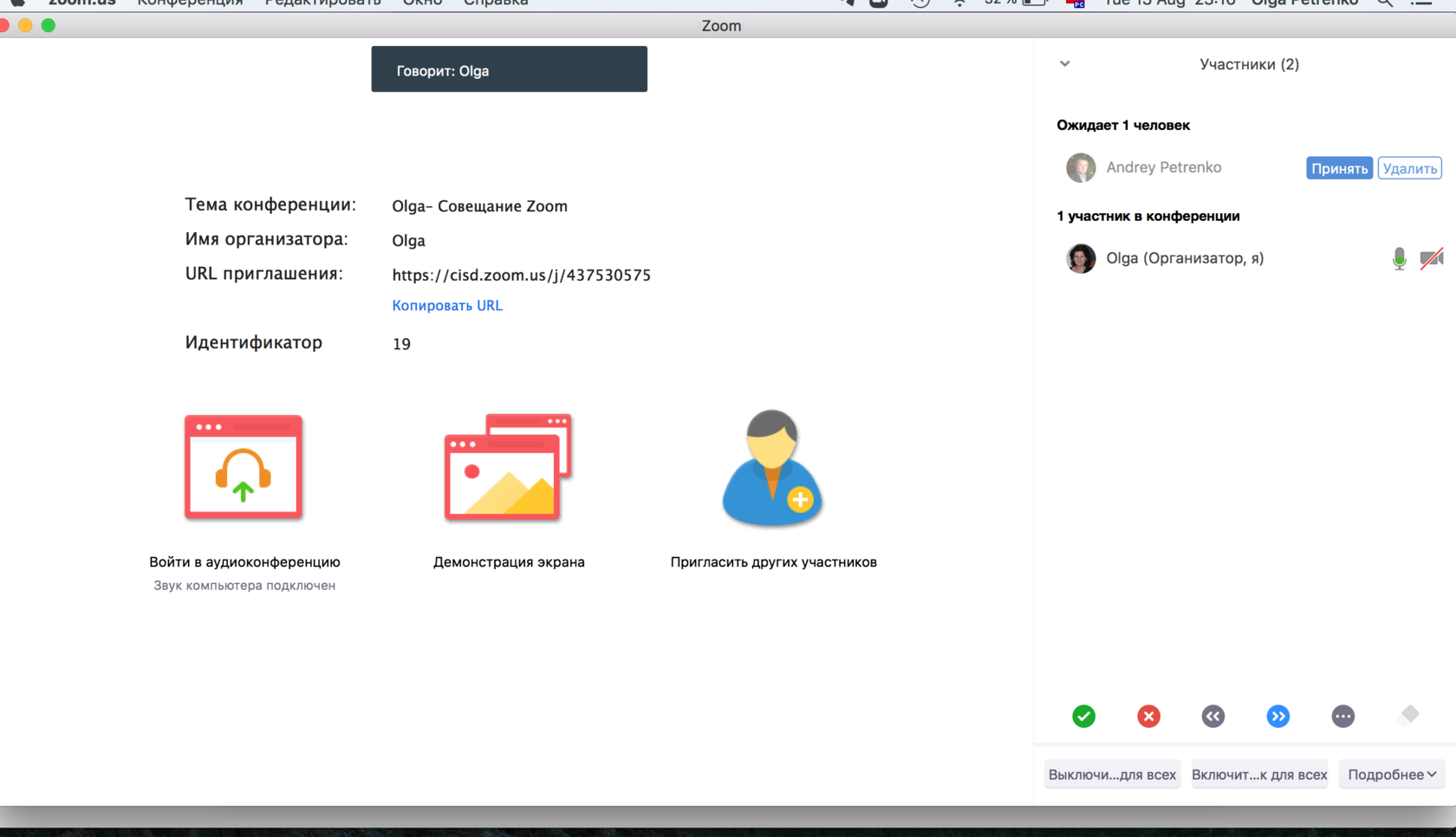Click the Apple menu icon
Image resolution: width=1456 pixels, height=837 pixels.
(x=17, y=3)
